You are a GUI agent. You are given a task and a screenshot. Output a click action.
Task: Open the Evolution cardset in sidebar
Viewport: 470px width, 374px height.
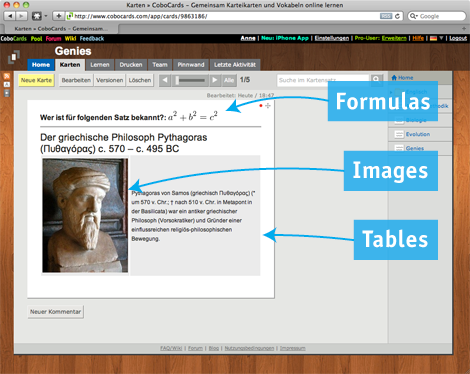pos(418,134)
